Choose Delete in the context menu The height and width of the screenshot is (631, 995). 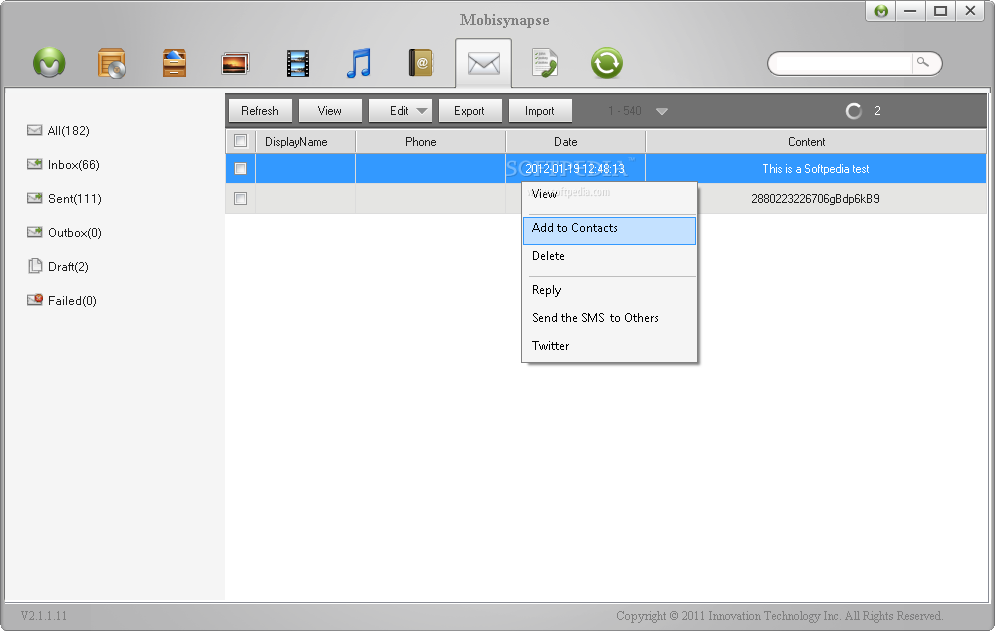coord(609,256)
